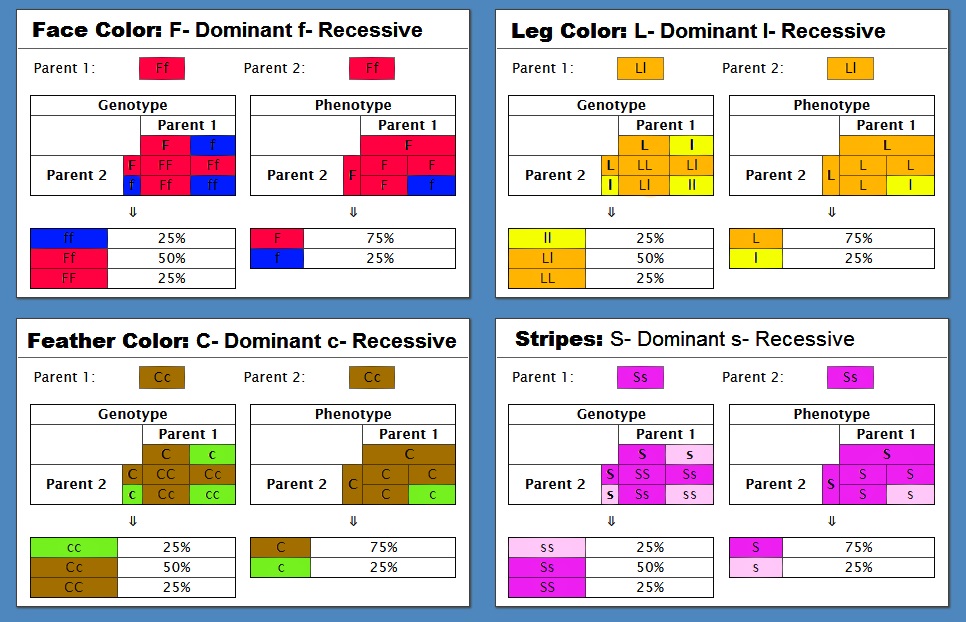Viewport: 966px width, 622px height.
Task: Click the Phenotype header in the Leg Color panel
Action: 831,105
